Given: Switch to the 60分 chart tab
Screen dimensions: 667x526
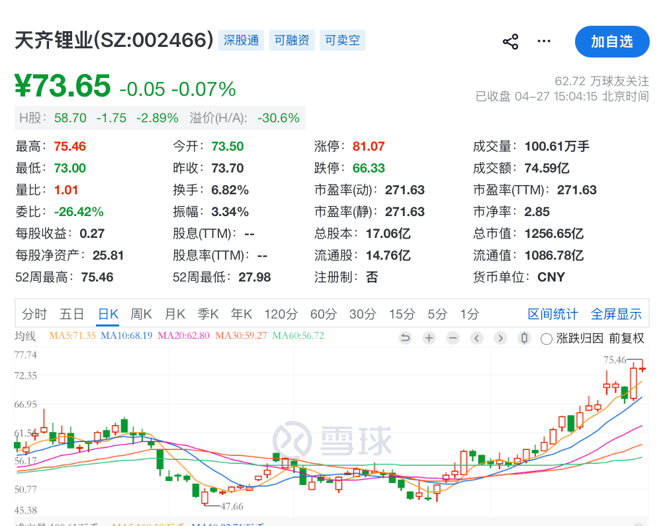Looking at the screenshot, I should (323, 313).
